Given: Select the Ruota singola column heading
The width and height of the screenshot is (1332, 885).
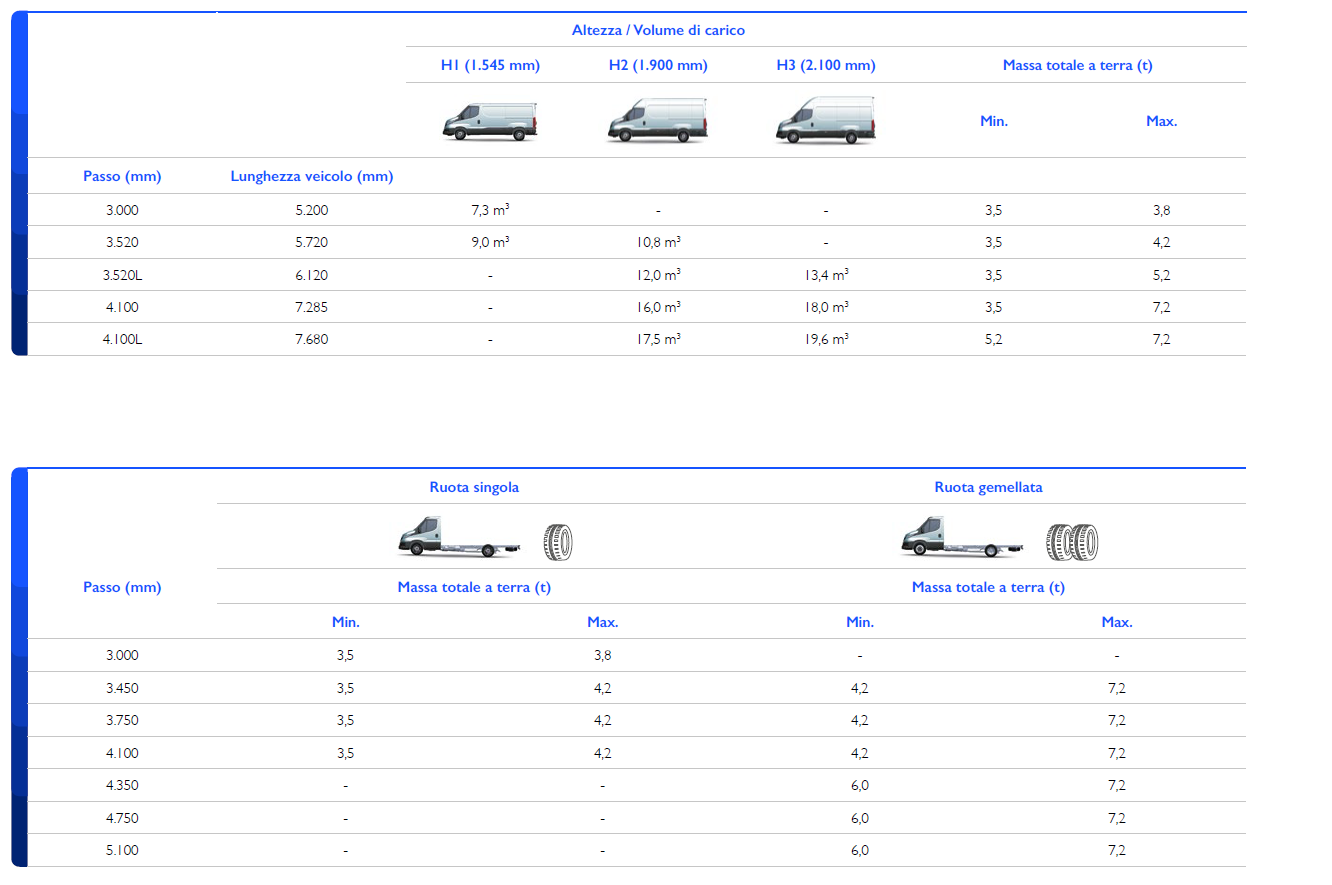Looking at the screenshot, I should 474,487.
